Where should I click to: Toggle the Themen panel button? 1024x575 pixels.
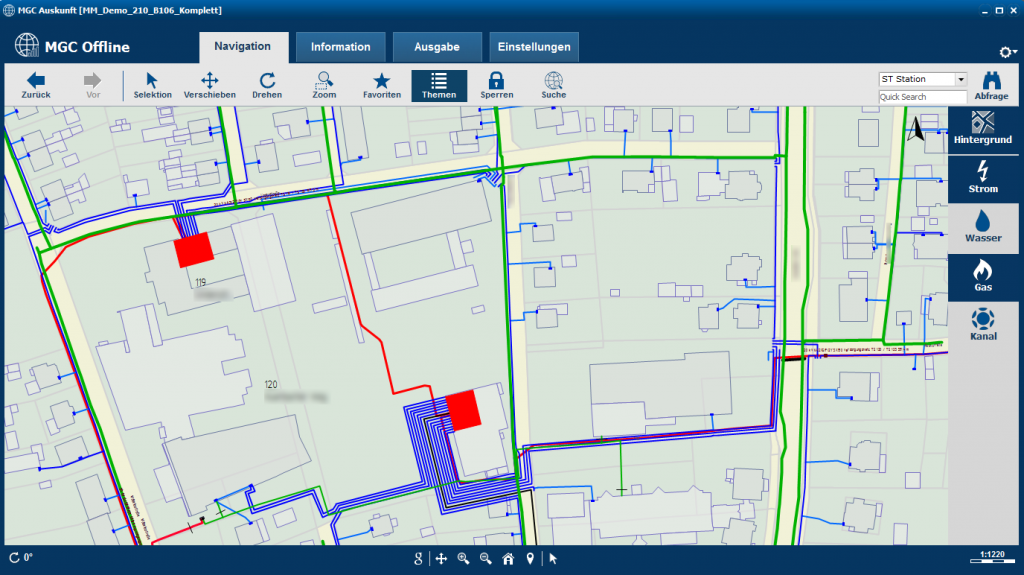(x=438, y=85)
